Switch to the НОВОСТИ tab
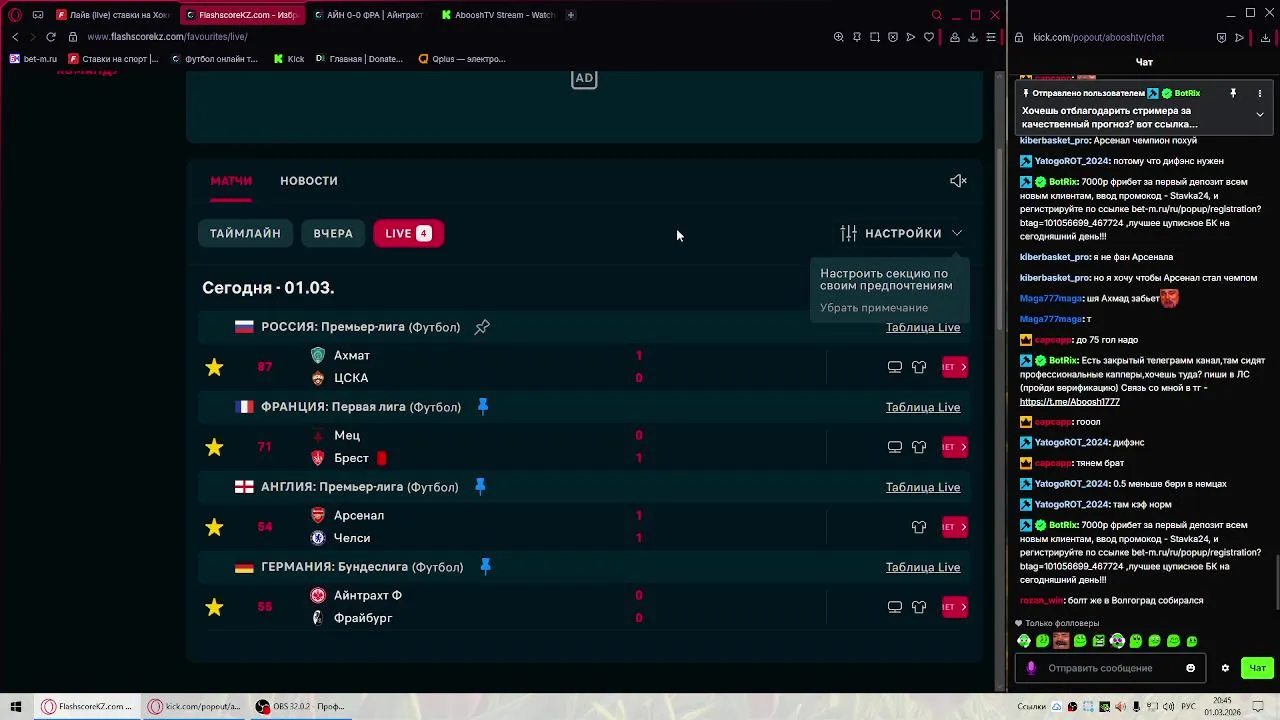This screenshot has width=1280, height=720. coord(309,181)
